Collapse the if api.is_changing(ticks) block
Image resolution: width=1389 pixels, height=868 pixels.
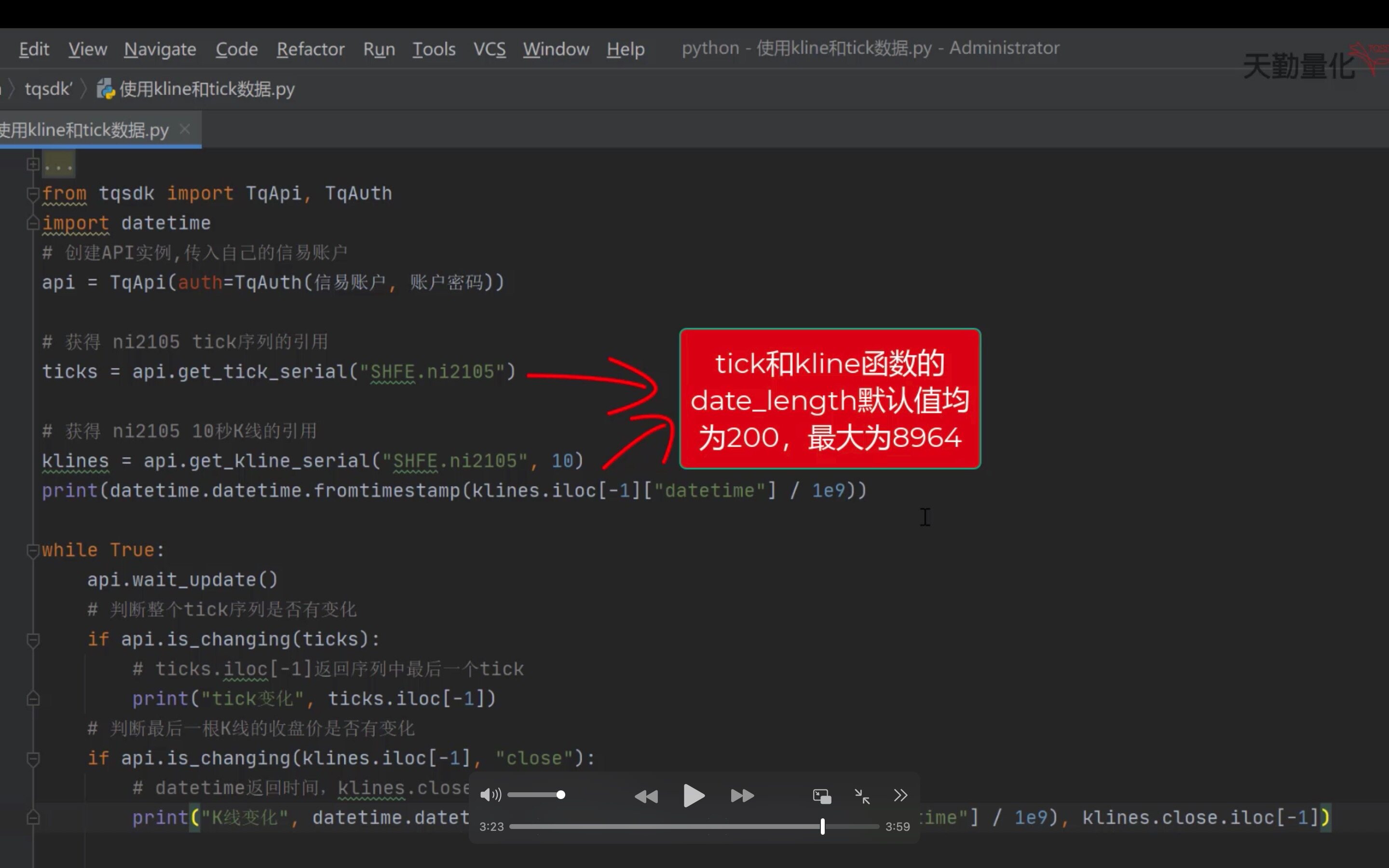[33, 639]
